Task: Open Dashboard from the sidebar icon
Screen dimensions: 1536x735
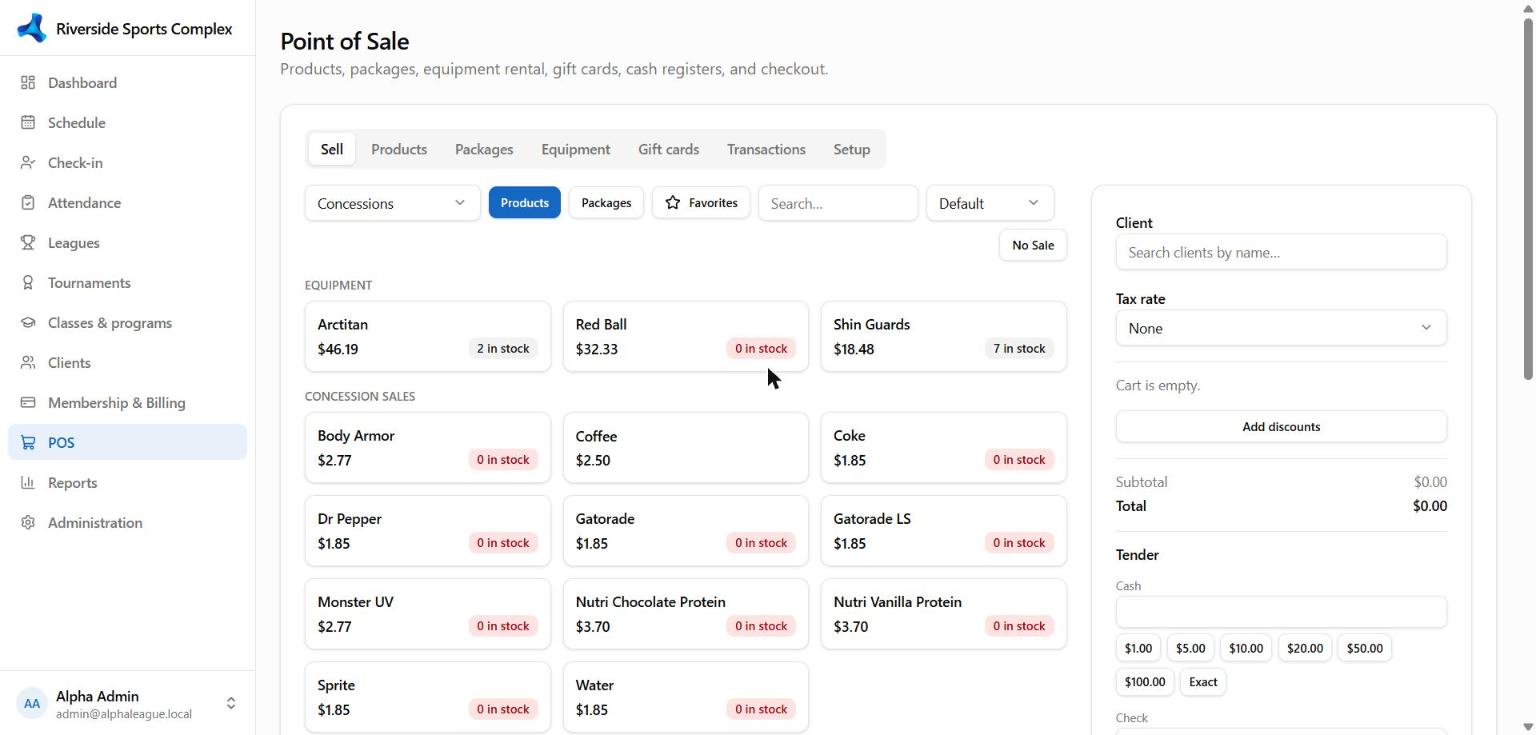Action: tap(28, 83)
